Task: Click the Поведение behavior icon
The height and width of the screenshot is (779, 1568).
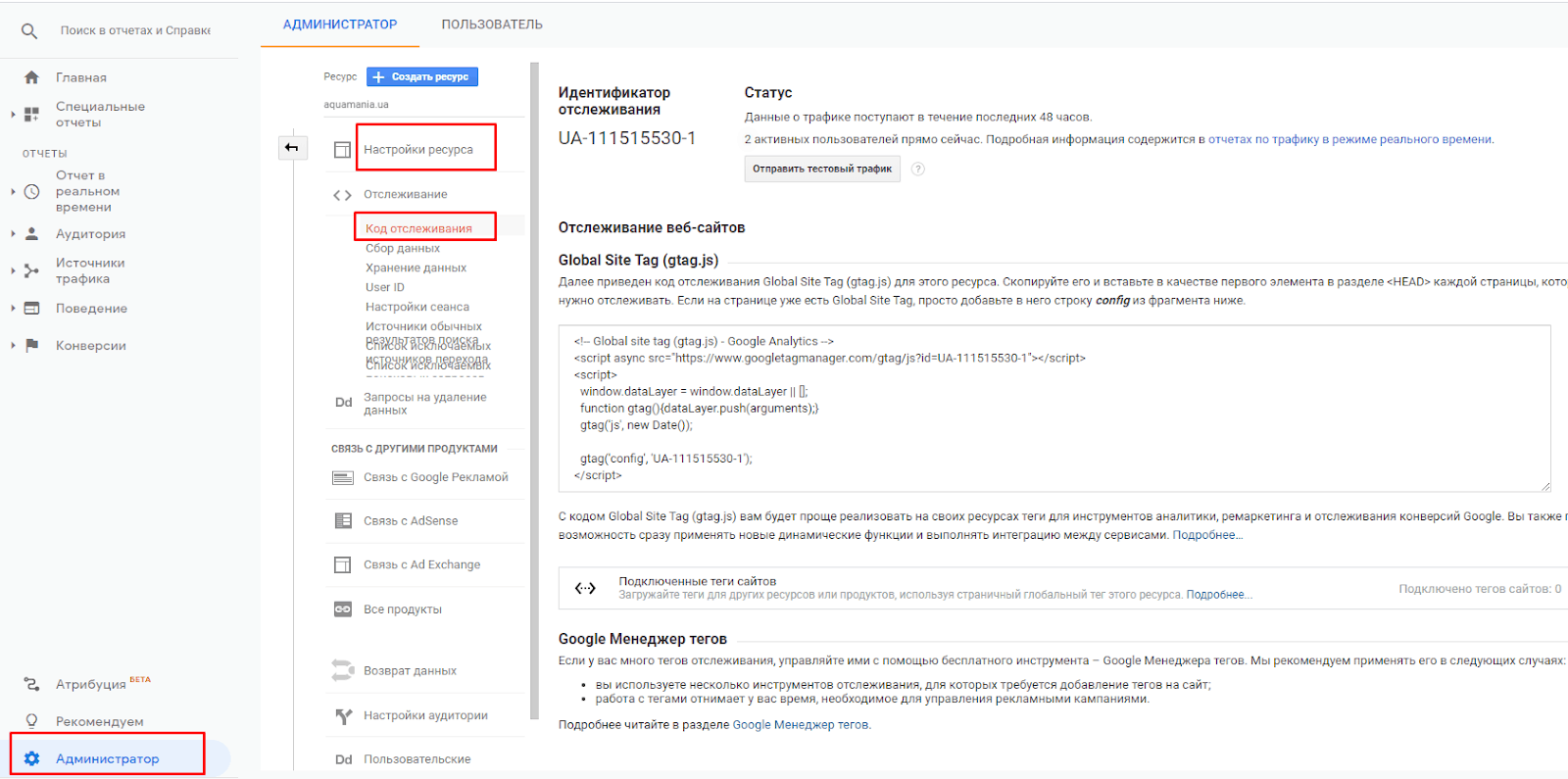Action: click(31, 309)
